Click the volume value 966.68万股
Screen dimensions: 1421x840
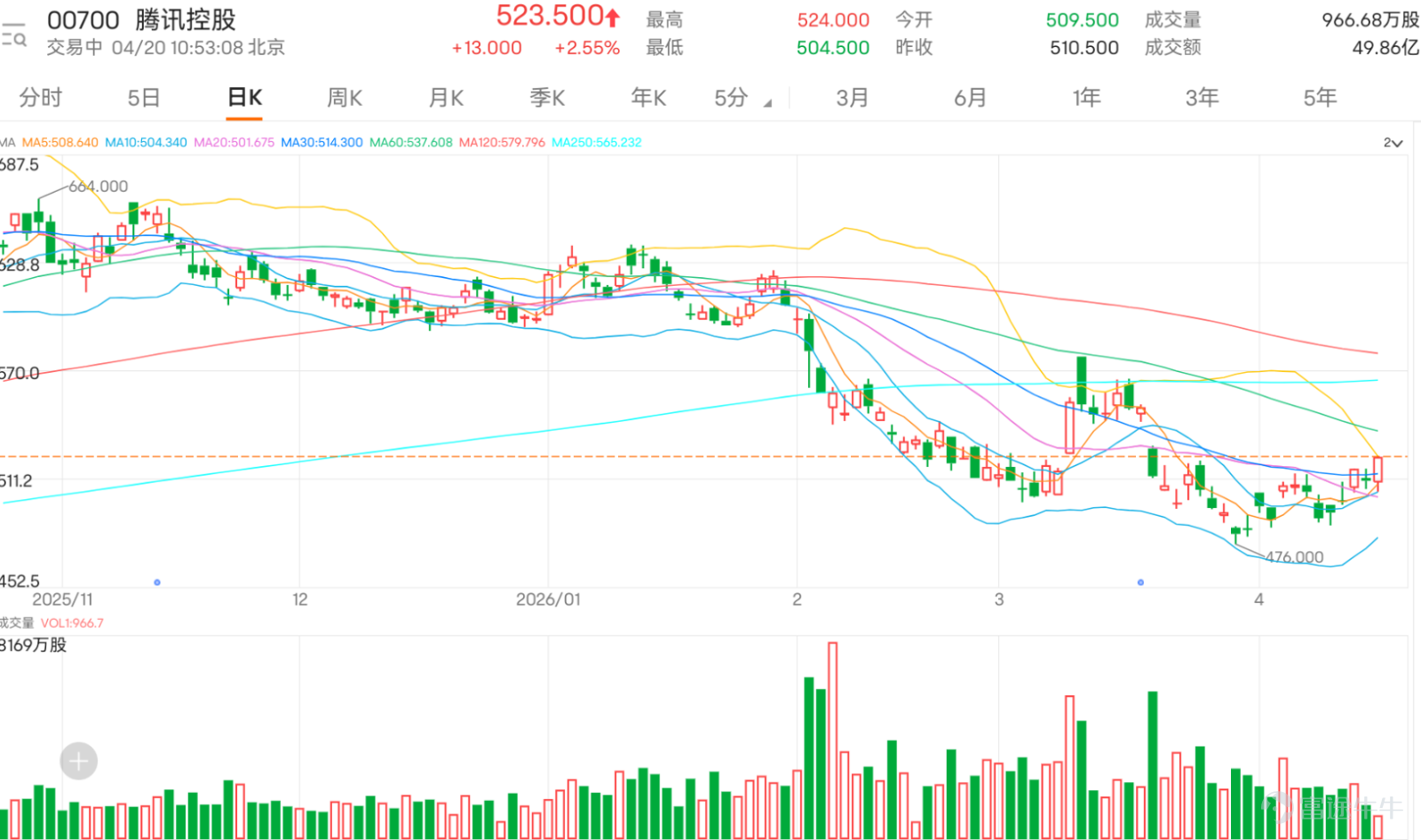1370,20
